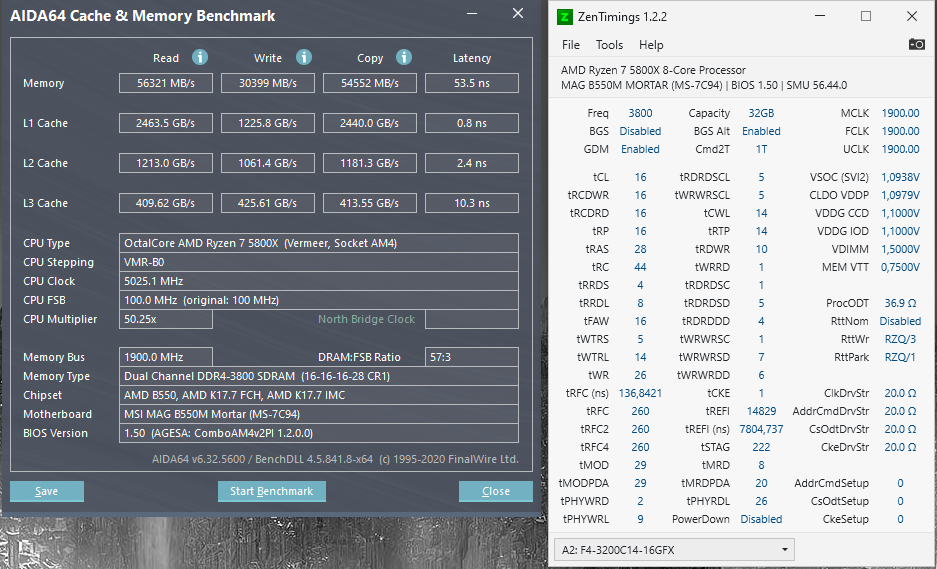Click the tSTAG value 222
Image resolution: width=937 pixels, height=569 pixels.
pyautogui.click(x=761, y=446)
